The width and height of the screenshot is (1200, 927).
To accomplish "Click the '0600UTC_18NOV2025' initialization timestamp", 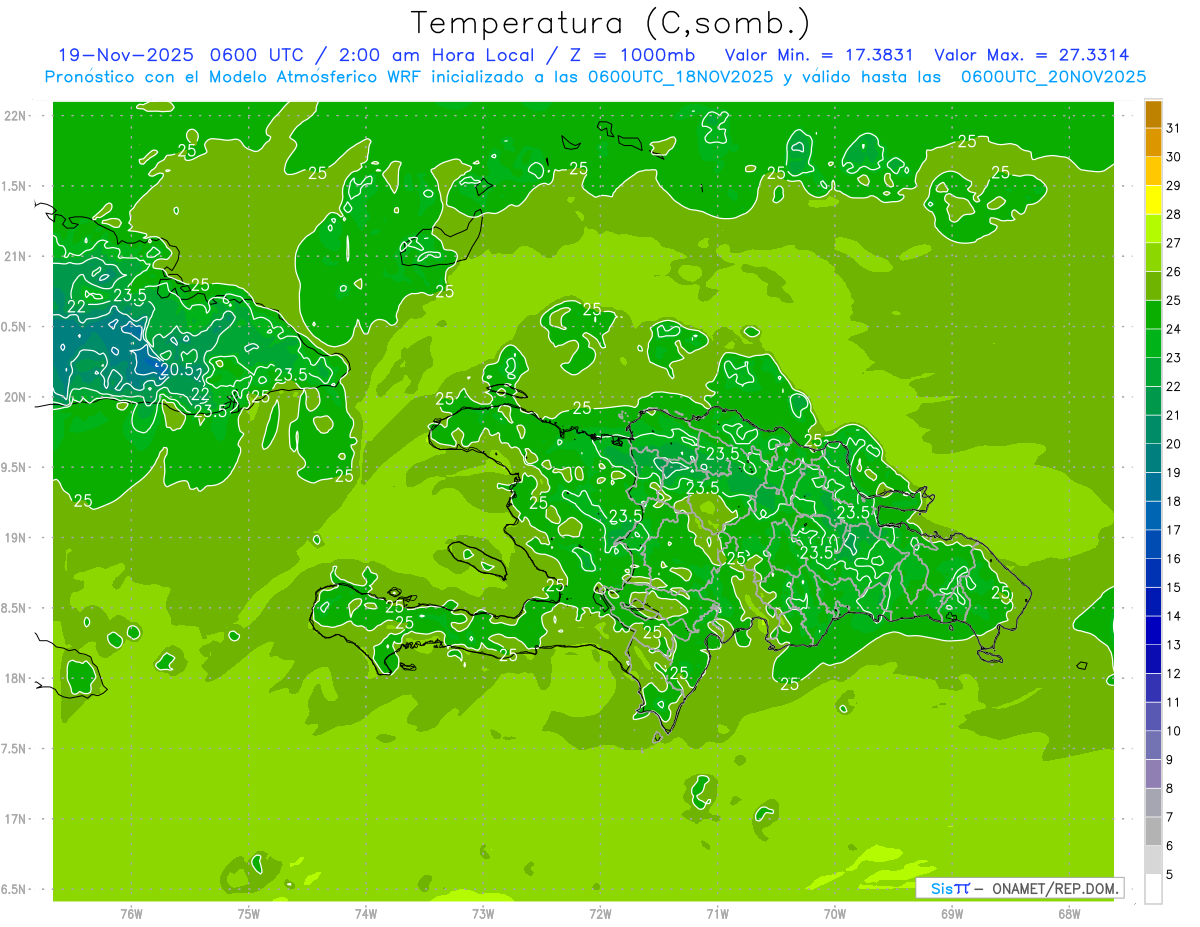I will pyautogui.click(x=680, y=77).
